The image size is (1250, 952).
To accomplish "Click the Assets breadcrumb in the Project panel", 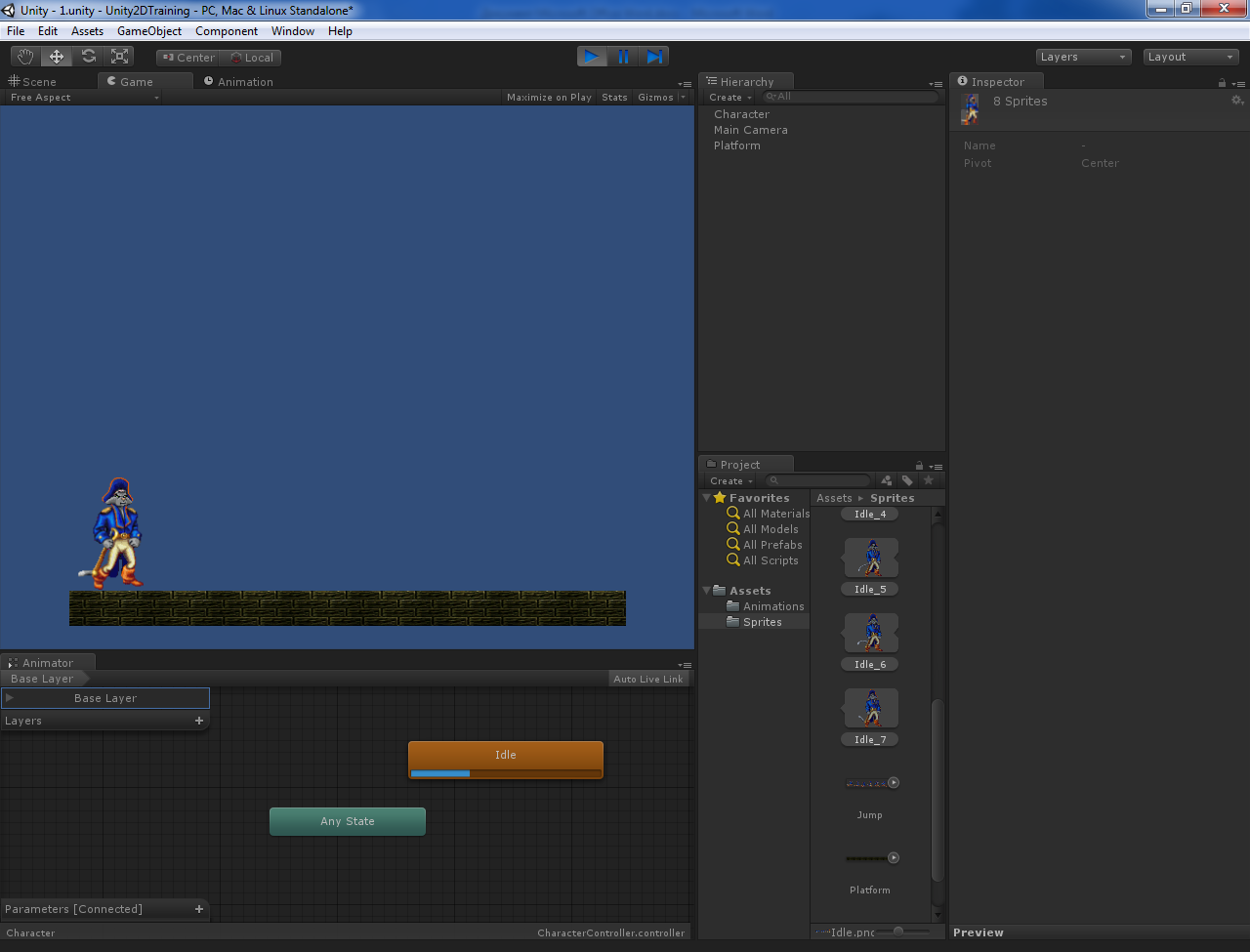I will point(834,498).
